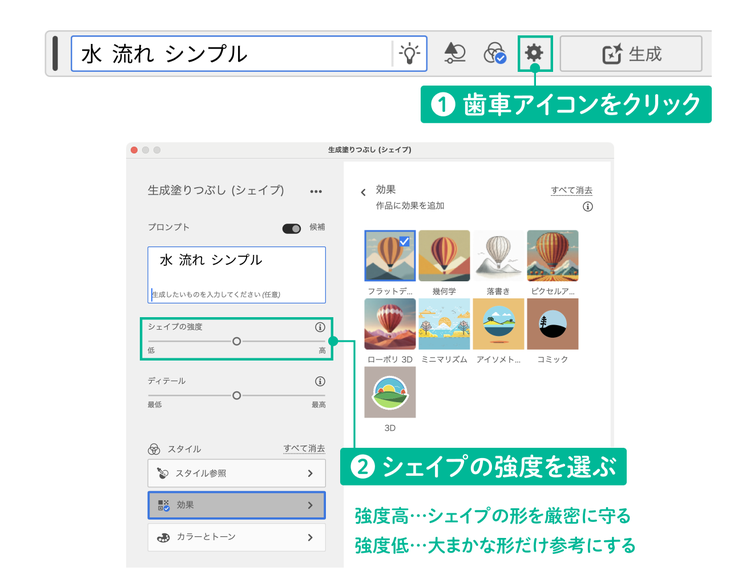
Task: Click すべて消去 link in 効果 panel
Action: [x=572, y=190]
